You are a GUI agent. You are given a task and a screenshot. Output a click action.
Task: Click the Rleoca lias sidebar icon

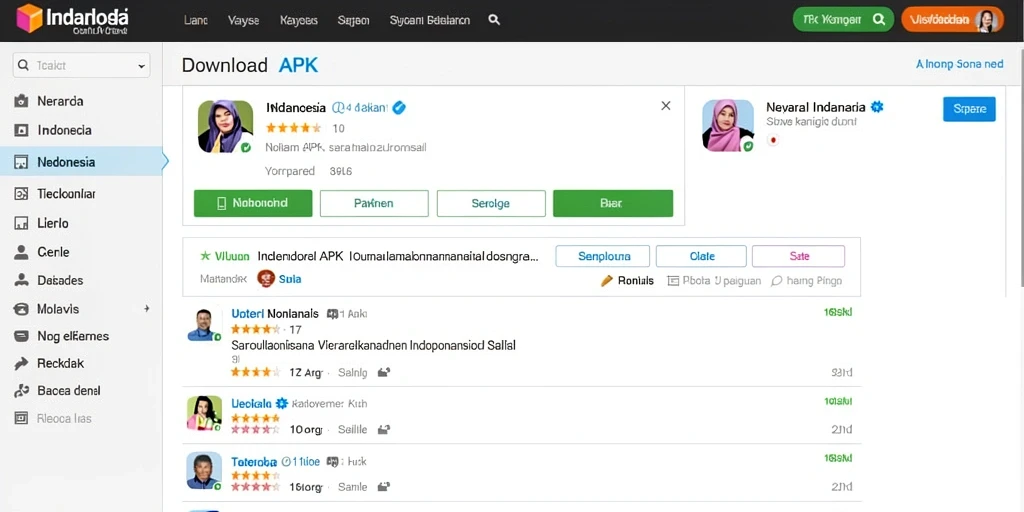pos(22,418)
